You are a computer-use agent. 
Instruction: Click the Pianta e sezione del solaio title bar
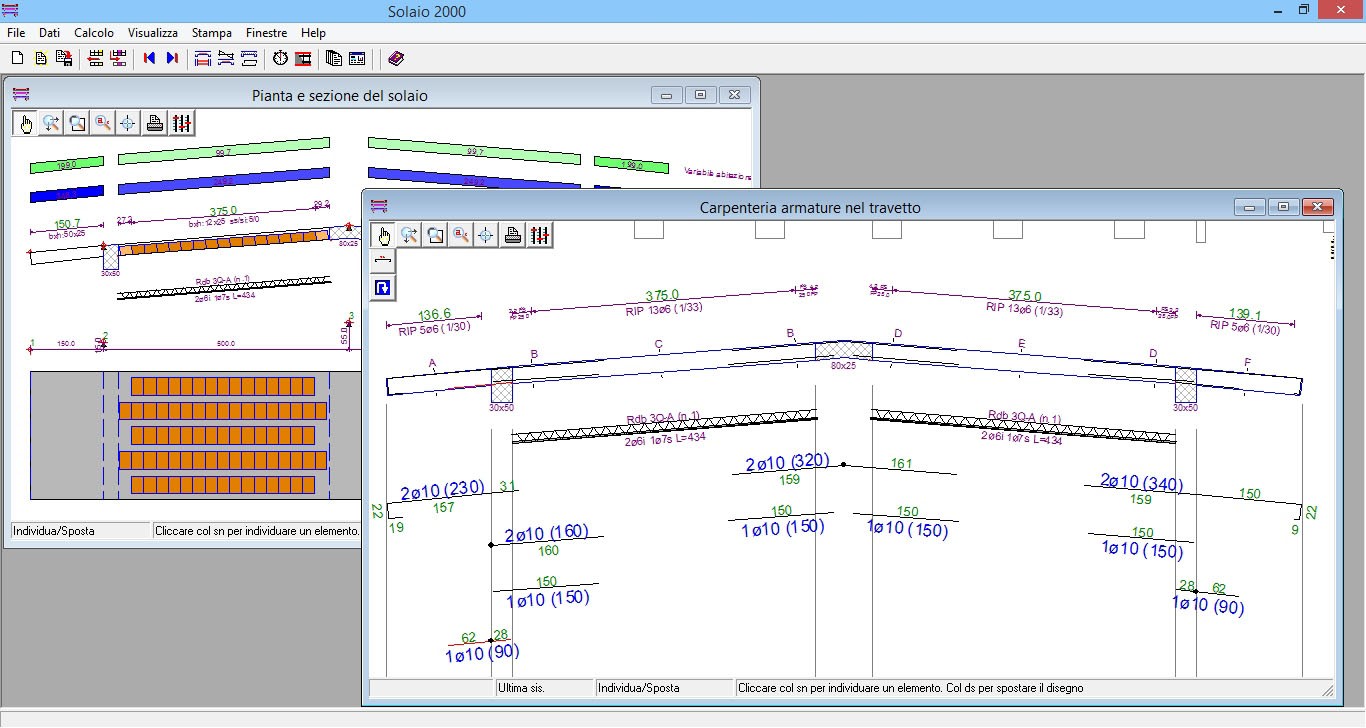[x=340, y=95]
